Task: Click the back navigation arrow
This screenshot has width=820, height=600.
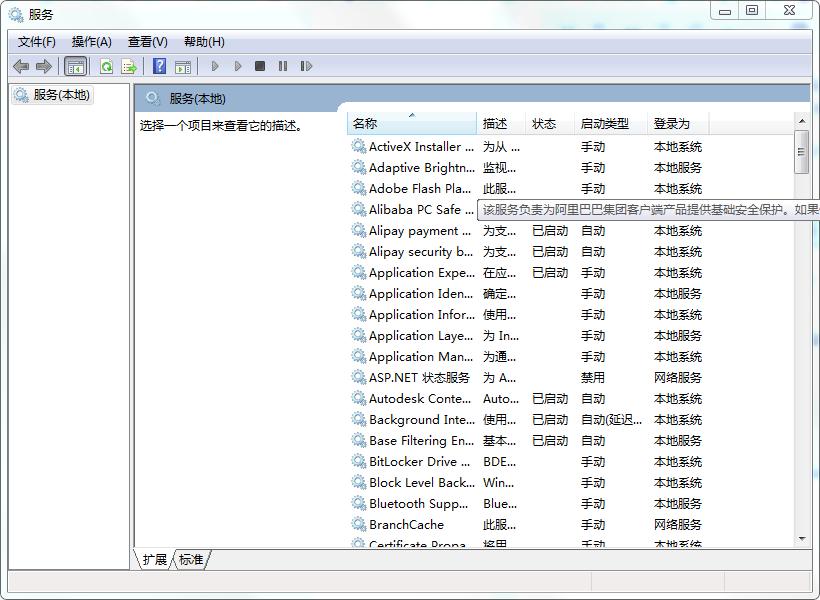Action: (21, 66)
